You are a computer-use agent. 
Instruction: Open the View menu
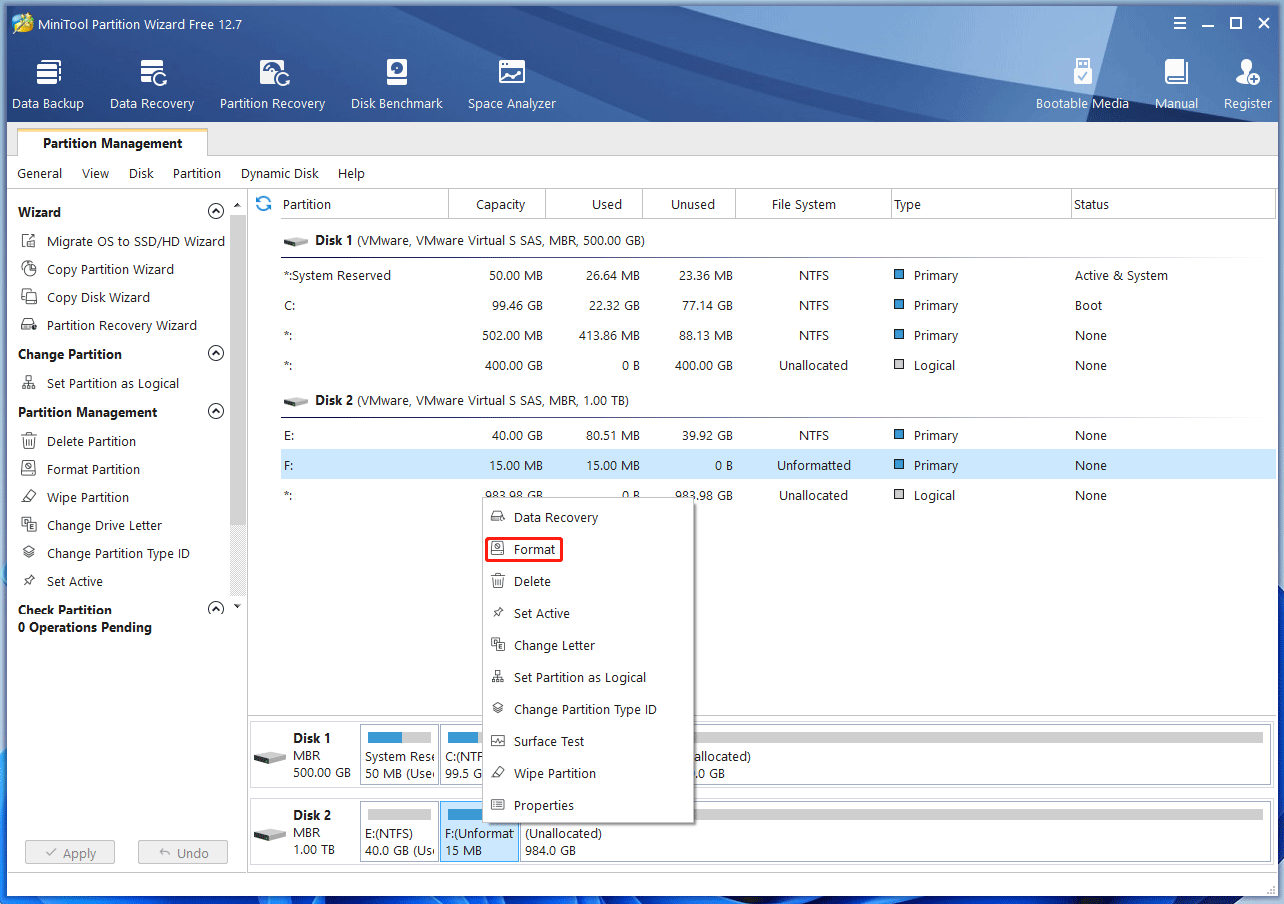(x=96, y=173)
